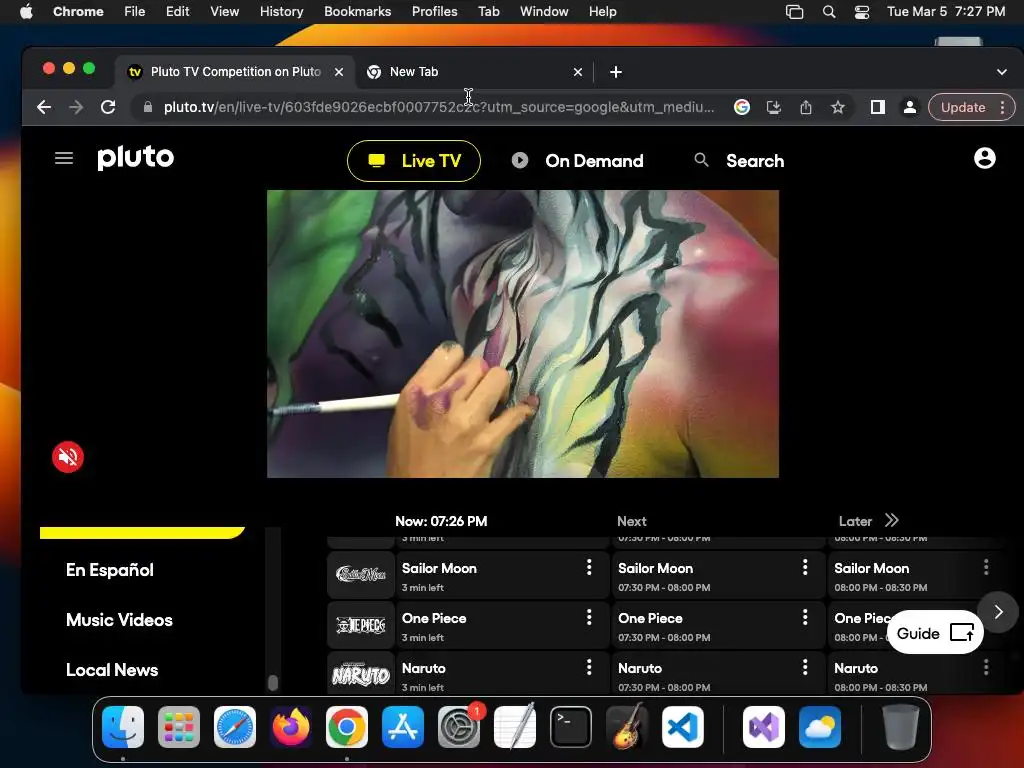Click One Piece 07:30 PM - 08:00 PM listing

tap(718, 625)
